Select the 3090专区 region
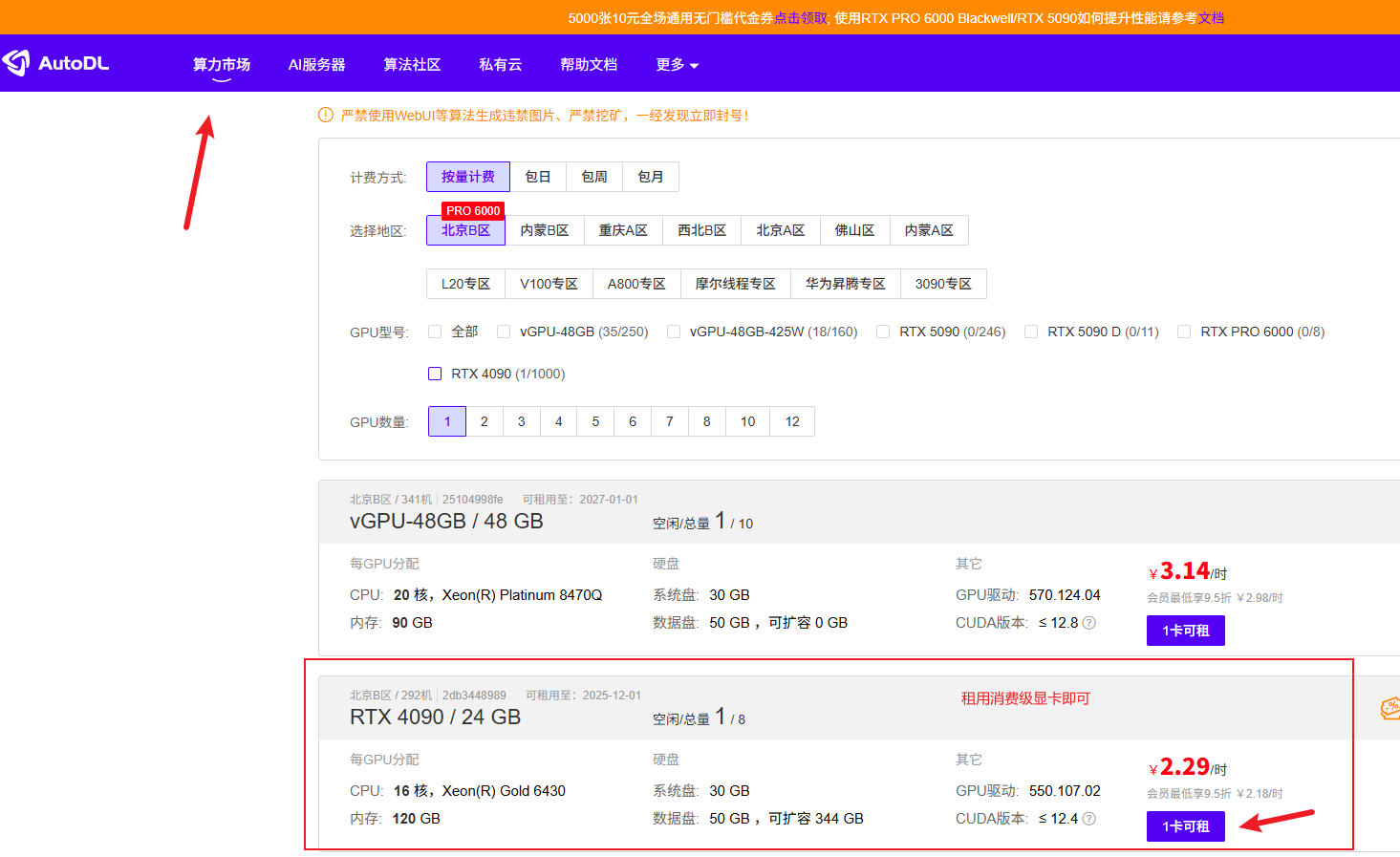 pyautogui.click(x=943, y=284)
